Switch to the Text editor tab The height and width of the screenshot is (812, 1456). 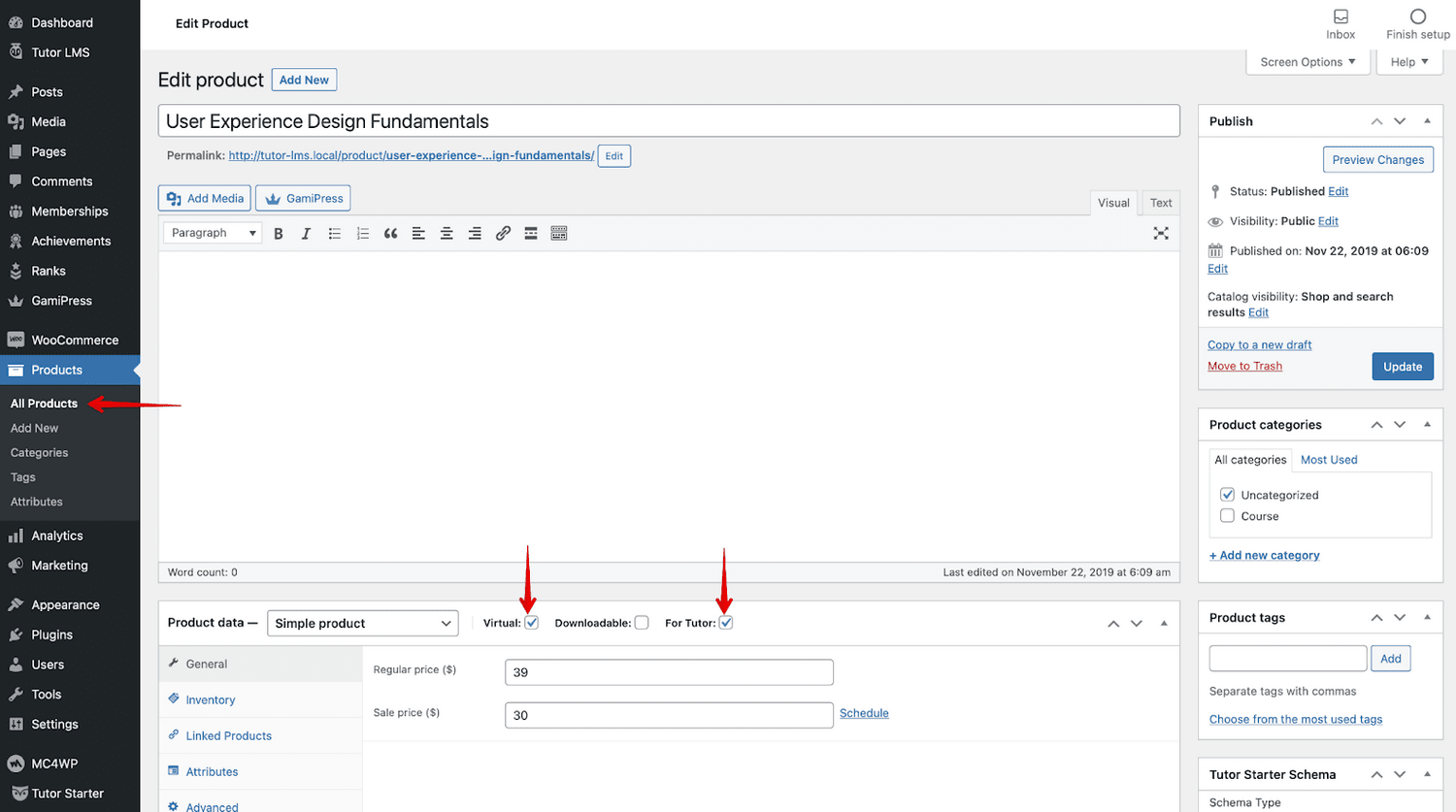[1161, 203]
